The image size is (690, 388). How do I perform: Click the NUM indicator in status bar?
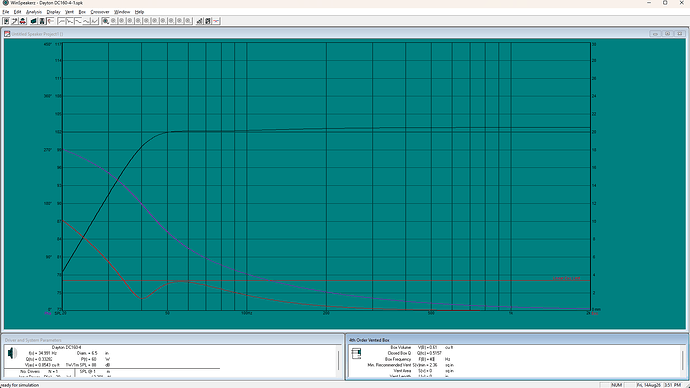617,385
